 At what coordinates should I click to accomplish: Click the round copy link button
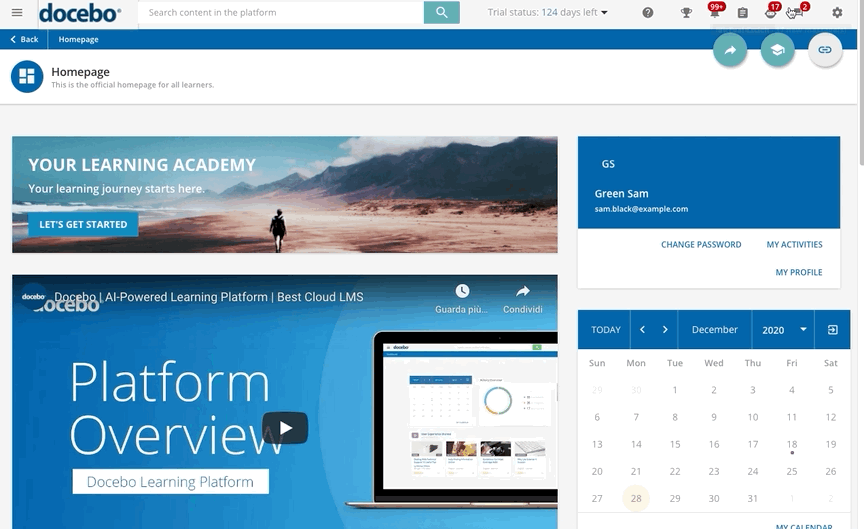tap(825, 50)
